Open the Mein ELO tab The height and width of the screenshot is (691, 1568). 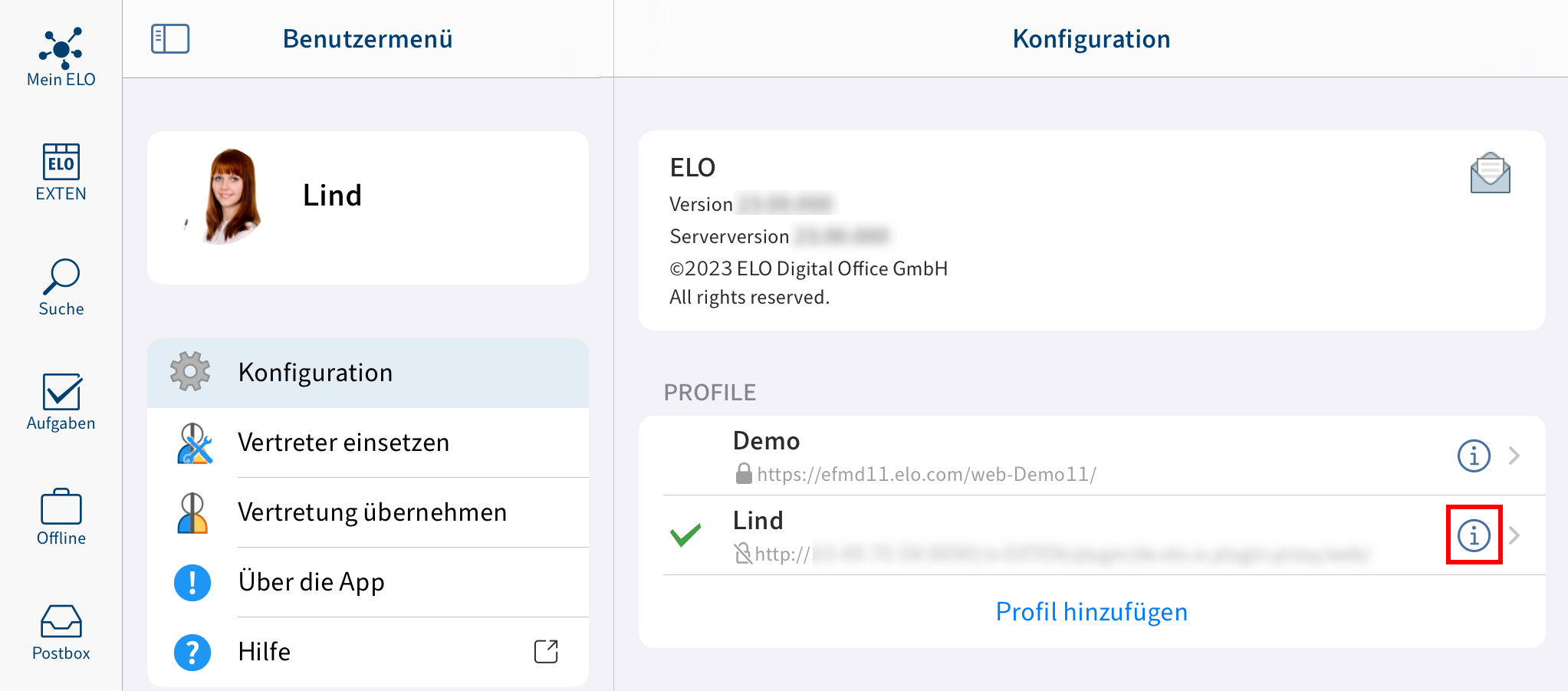pyautogui.click(x=61, y=58)
